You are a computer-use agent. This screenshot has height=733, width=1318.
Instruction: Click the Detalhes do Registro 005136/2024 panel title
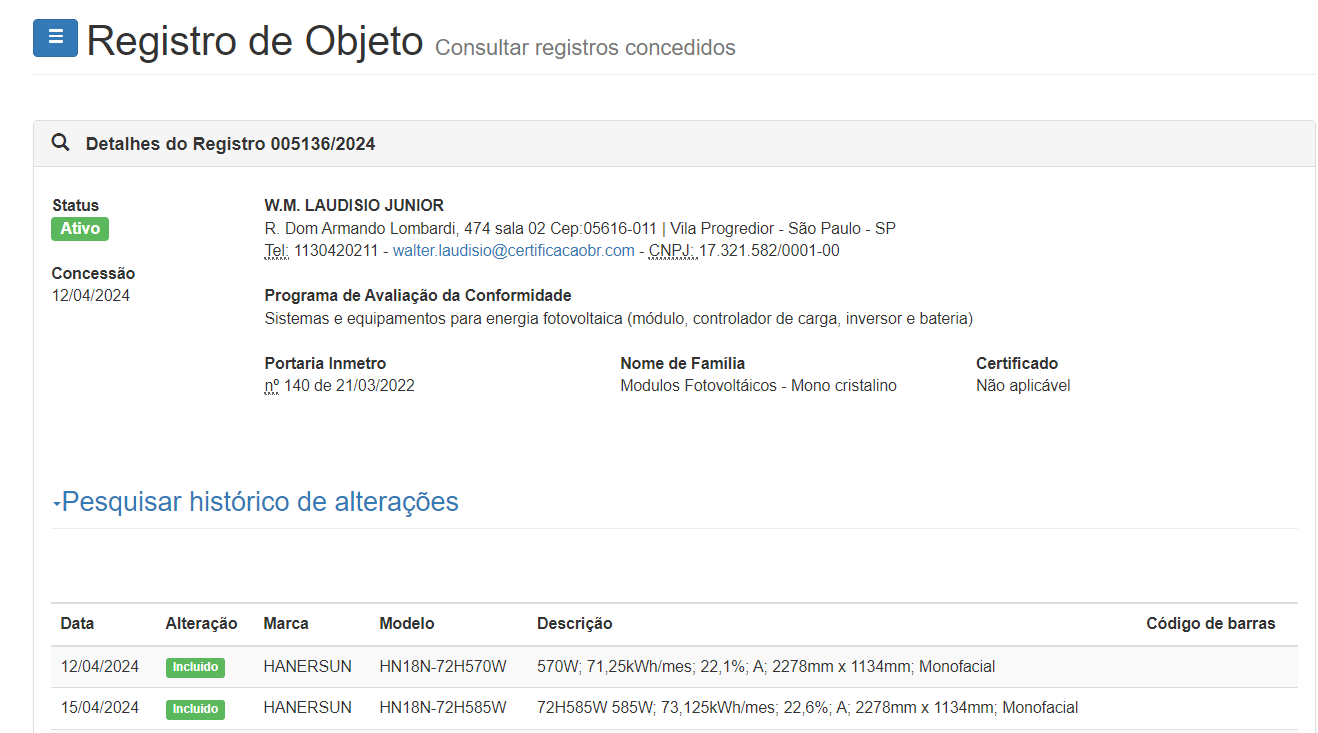pyautogui.click(x=230, y=144)
